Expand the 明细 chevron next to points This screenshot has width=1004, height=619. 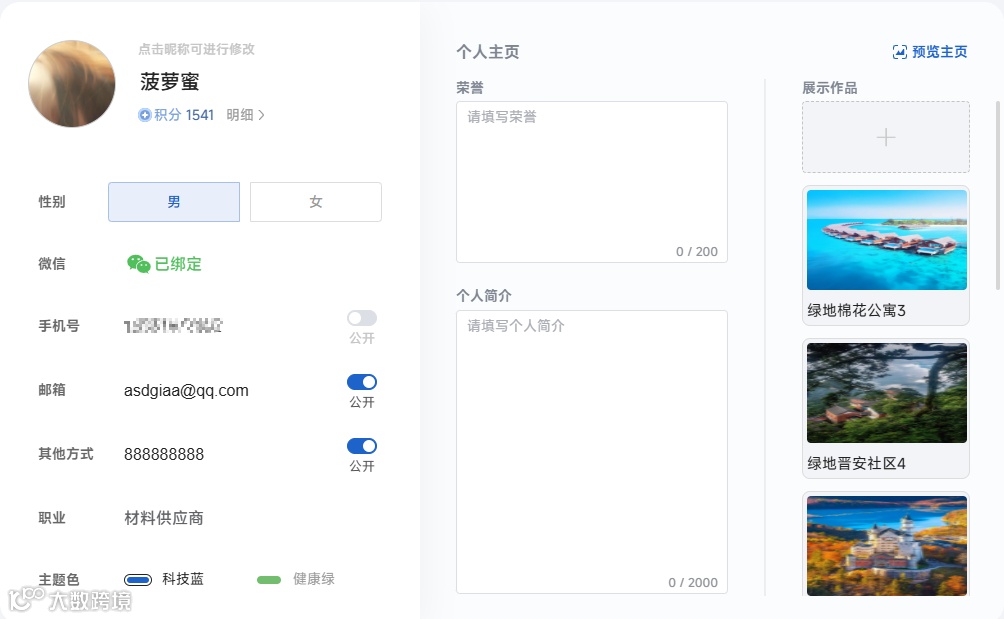pyautogui.click(x=261, y=115)
